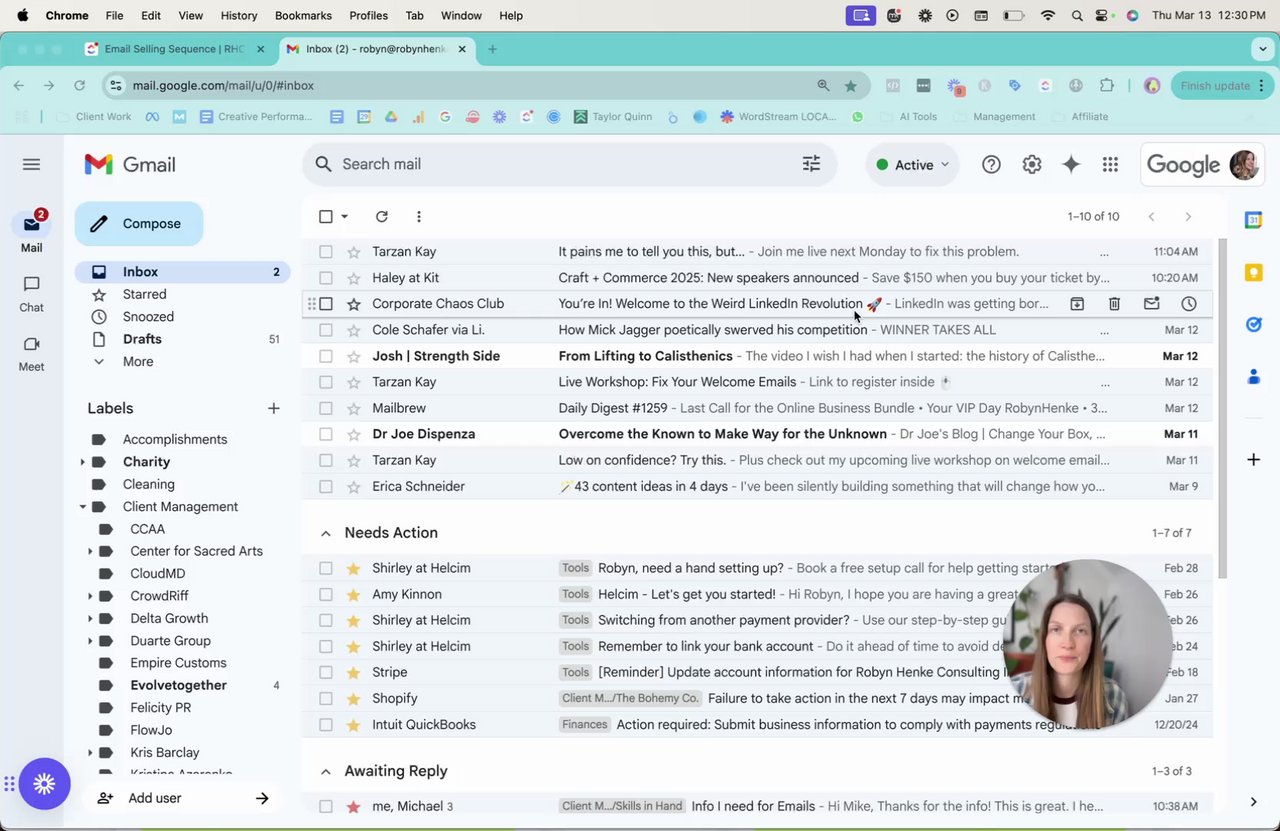
Task: Open the Bookmarks menu
Action: [303, 16]
